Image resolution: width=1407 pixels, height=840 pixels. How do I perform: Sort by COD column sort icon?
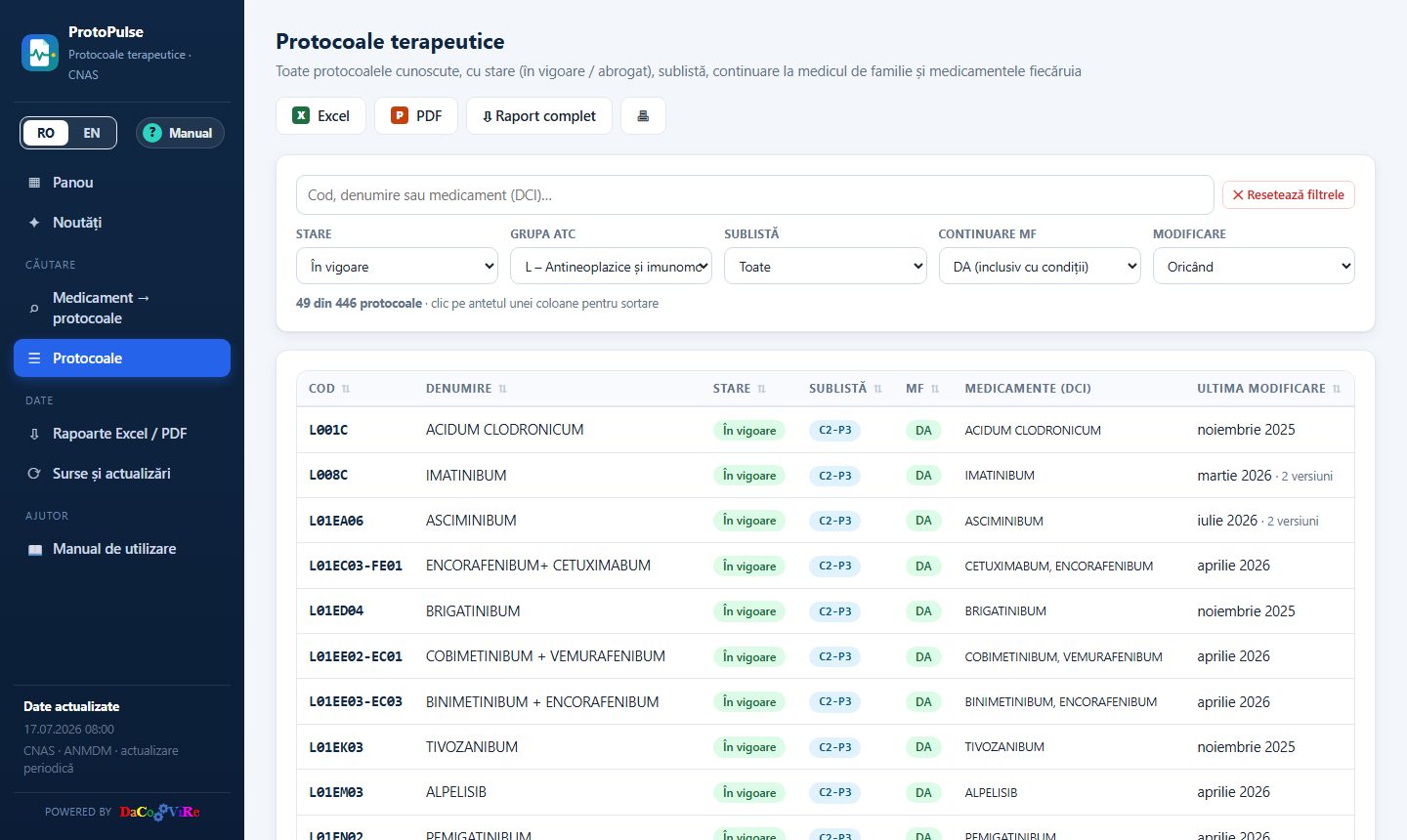346,389
